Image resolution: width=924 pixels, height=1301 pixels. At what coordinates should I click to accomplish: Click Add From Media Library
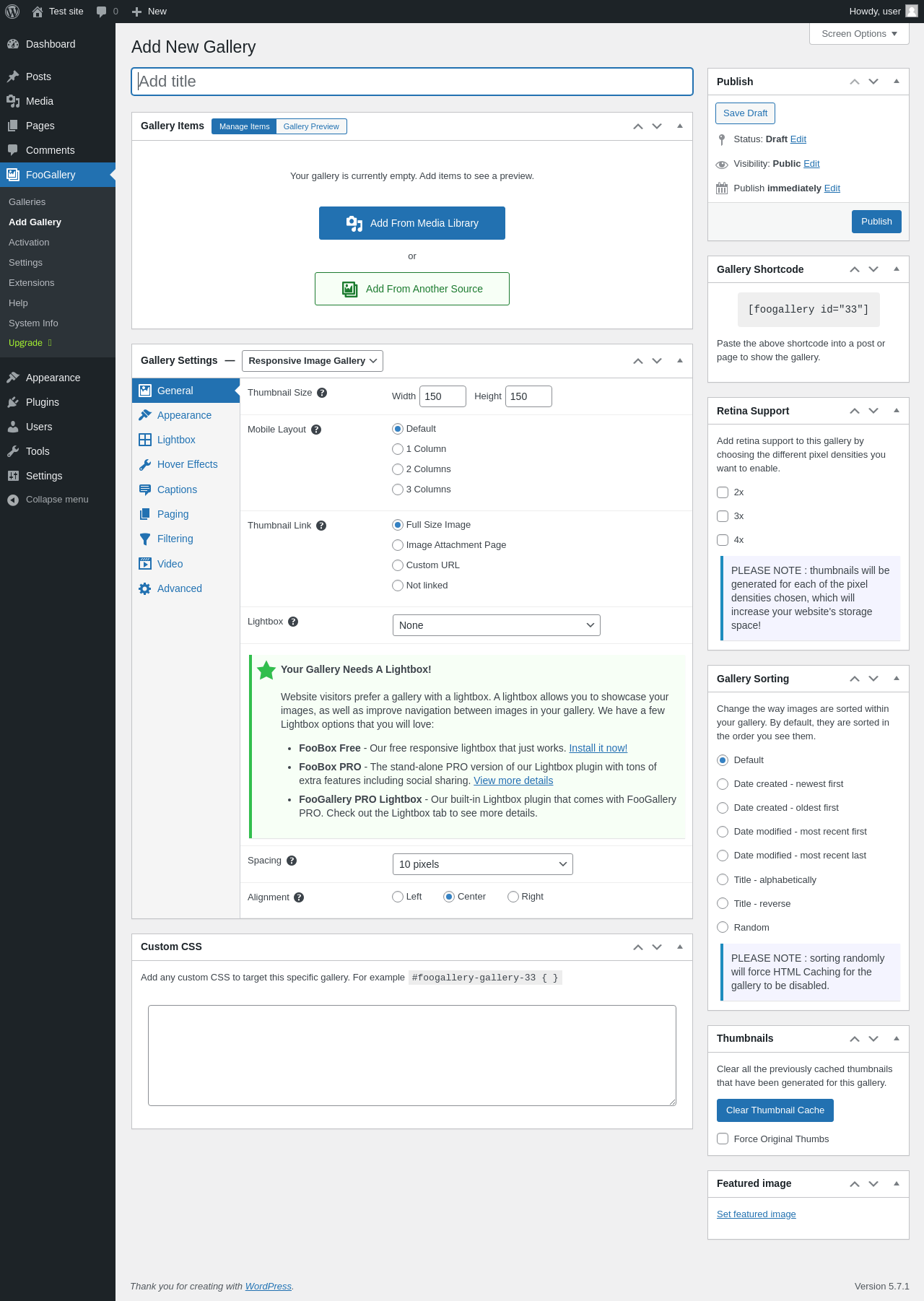coord(412,223)
